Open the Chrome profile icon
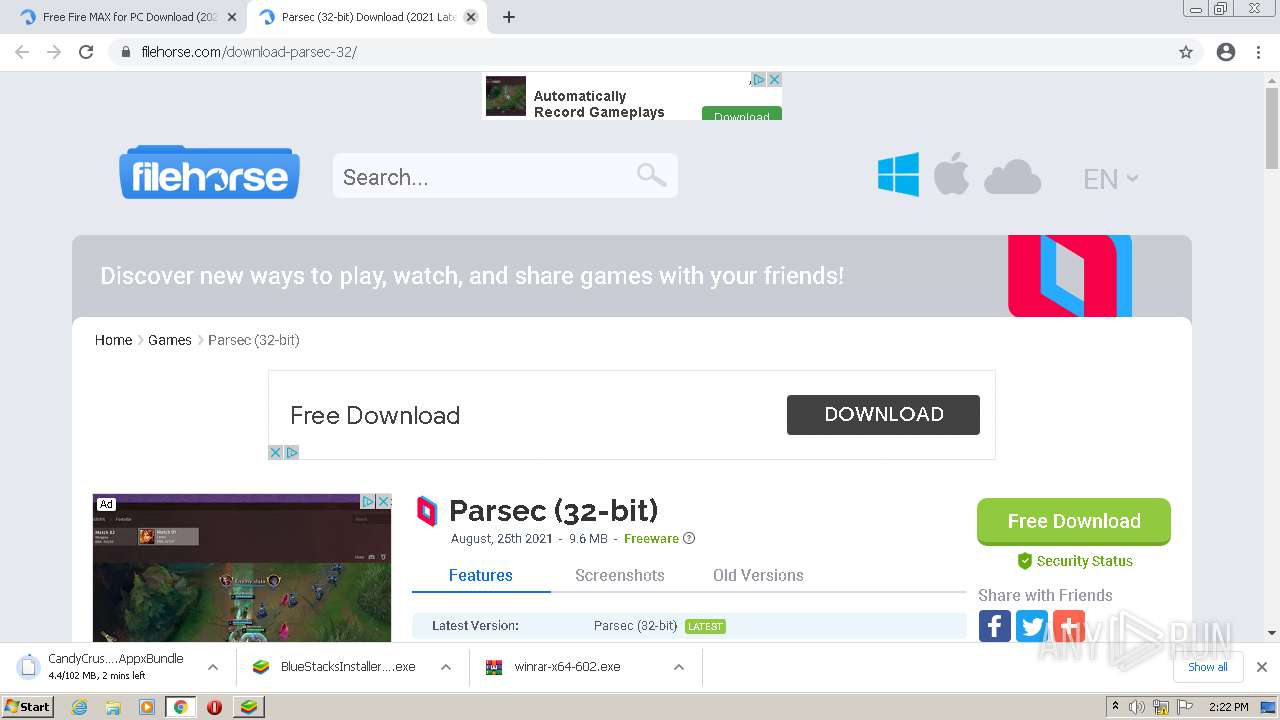Image resolution: width=1280 pixels, height=720 pixels. tap(1226, 52)
